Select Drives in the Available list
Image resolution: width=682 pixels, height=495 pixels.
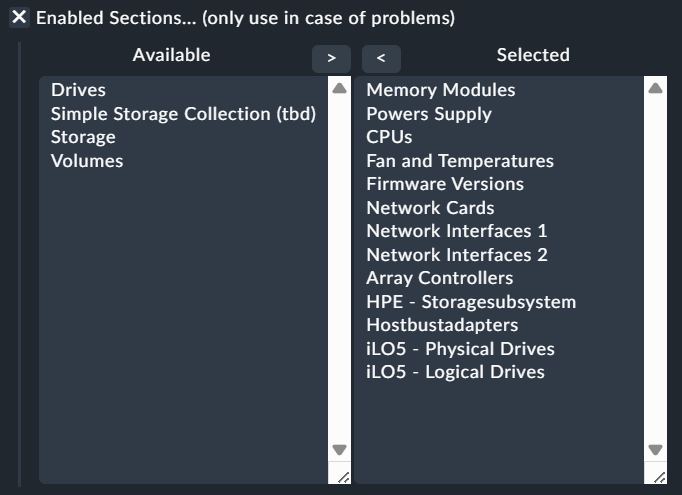coord(78,90)
